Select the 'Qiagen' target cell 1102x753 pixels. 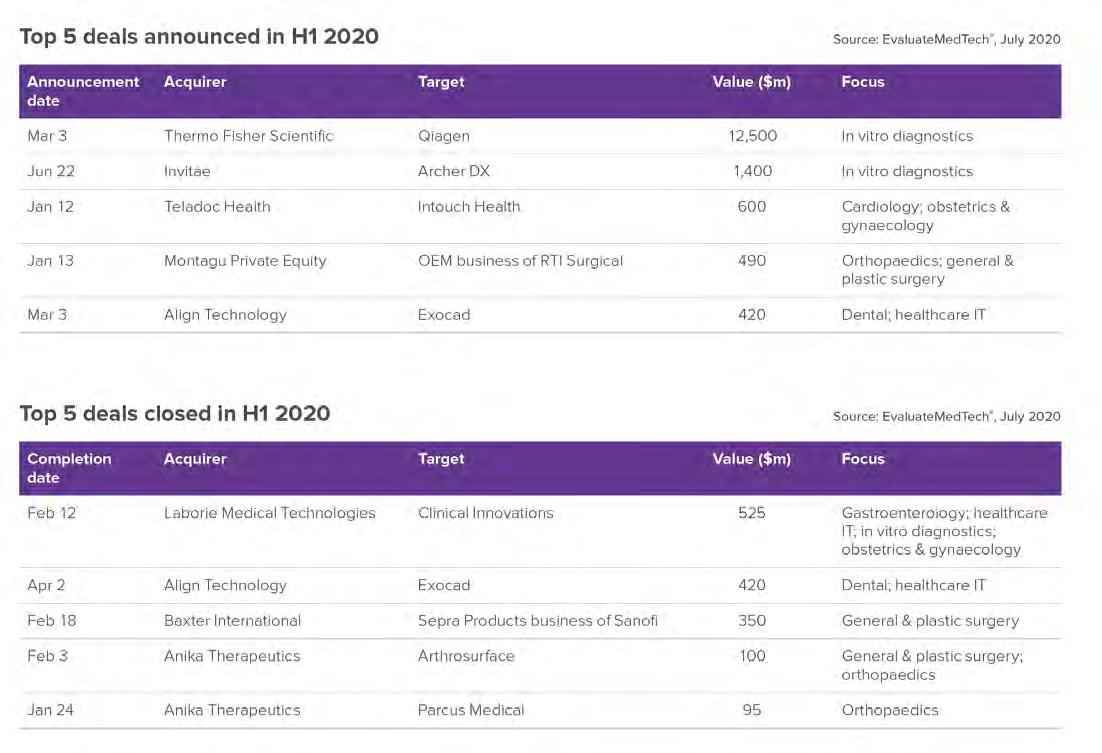[x=443, y=136]
